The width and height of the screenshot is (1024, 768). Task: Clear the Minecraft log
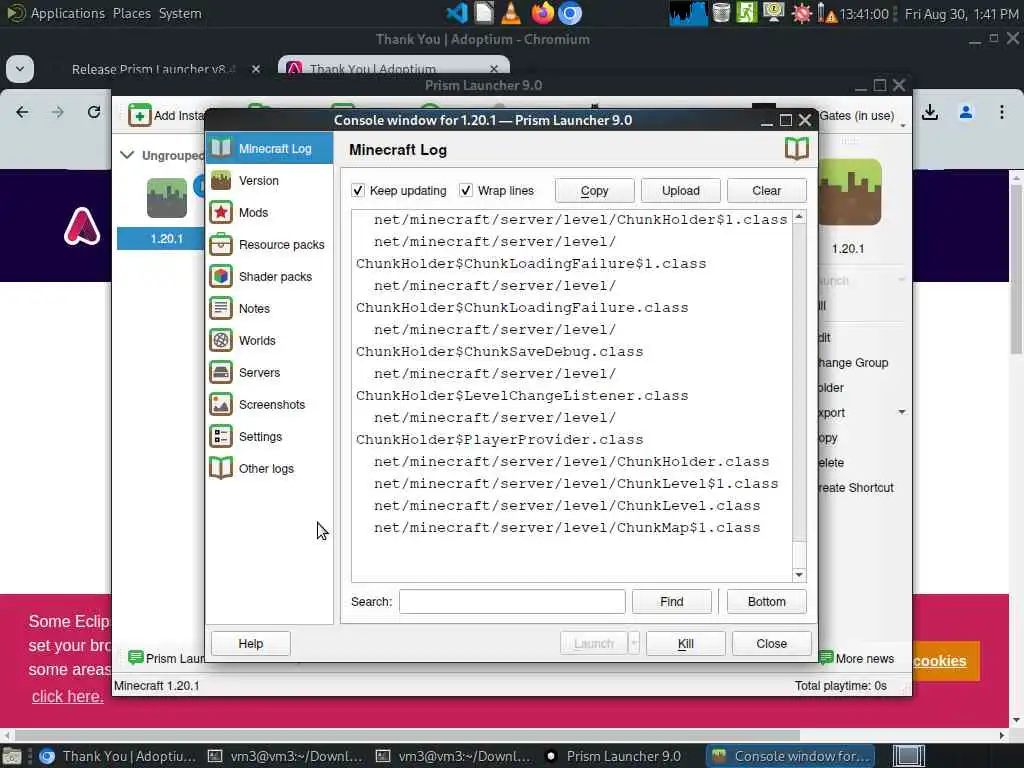point(766,191)
